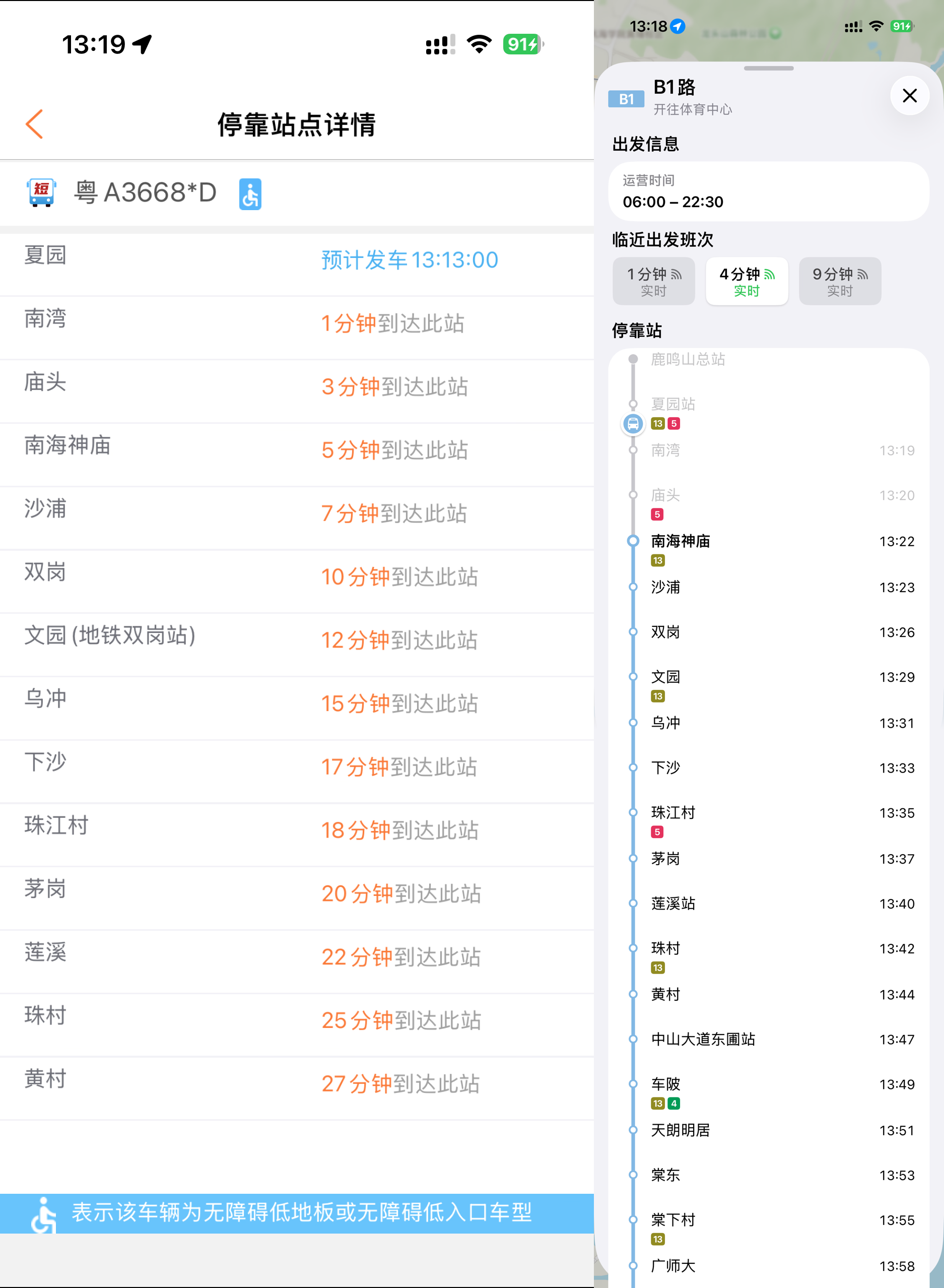Tap the 夏园 departure time 13:13:00
Image resolution: width=944 pixels, height=1288 pixels.
pyautogui.click(x=409, y=260)
